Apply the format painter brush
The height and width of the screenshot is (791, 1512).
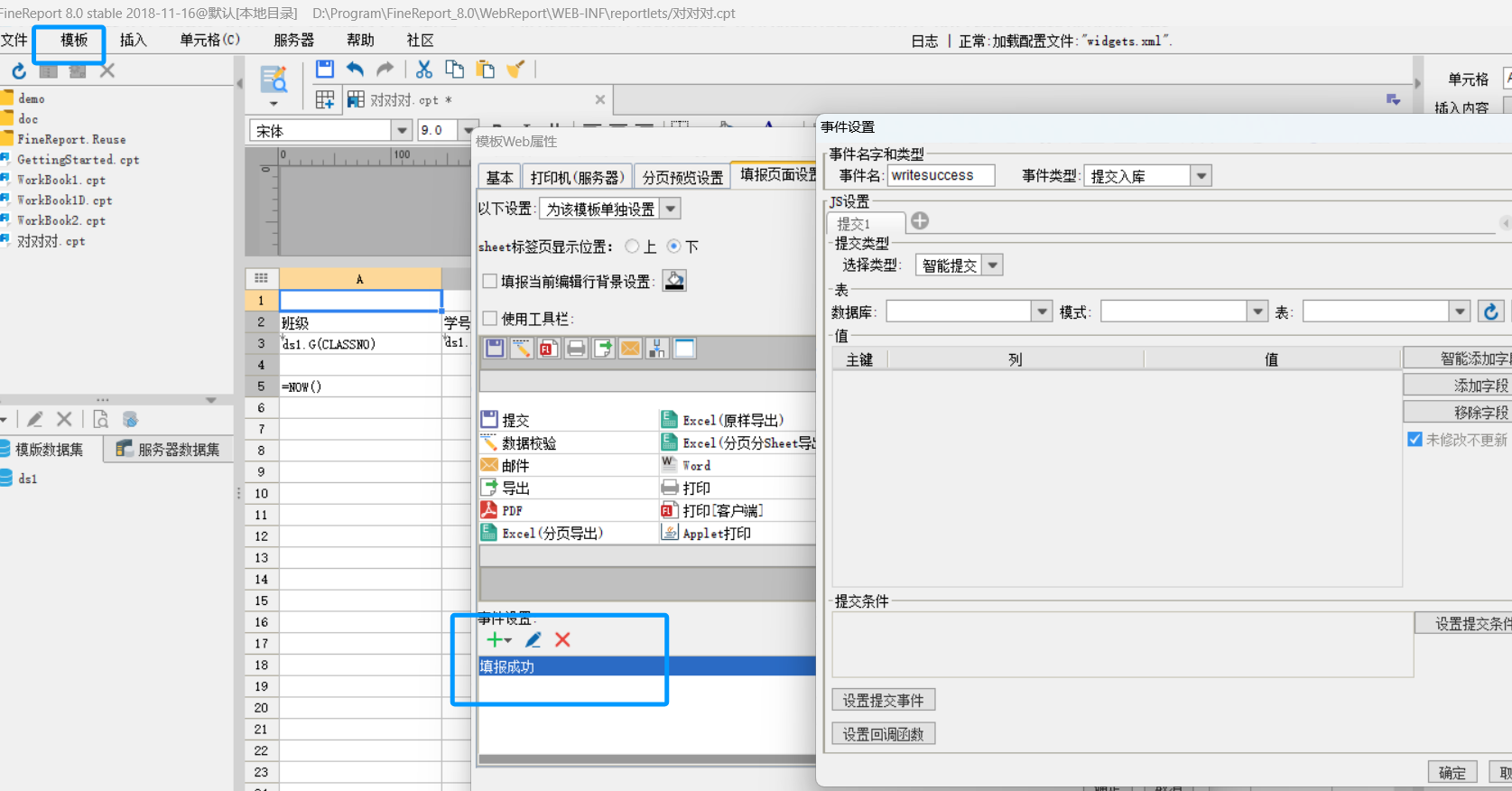pos(515,69)
